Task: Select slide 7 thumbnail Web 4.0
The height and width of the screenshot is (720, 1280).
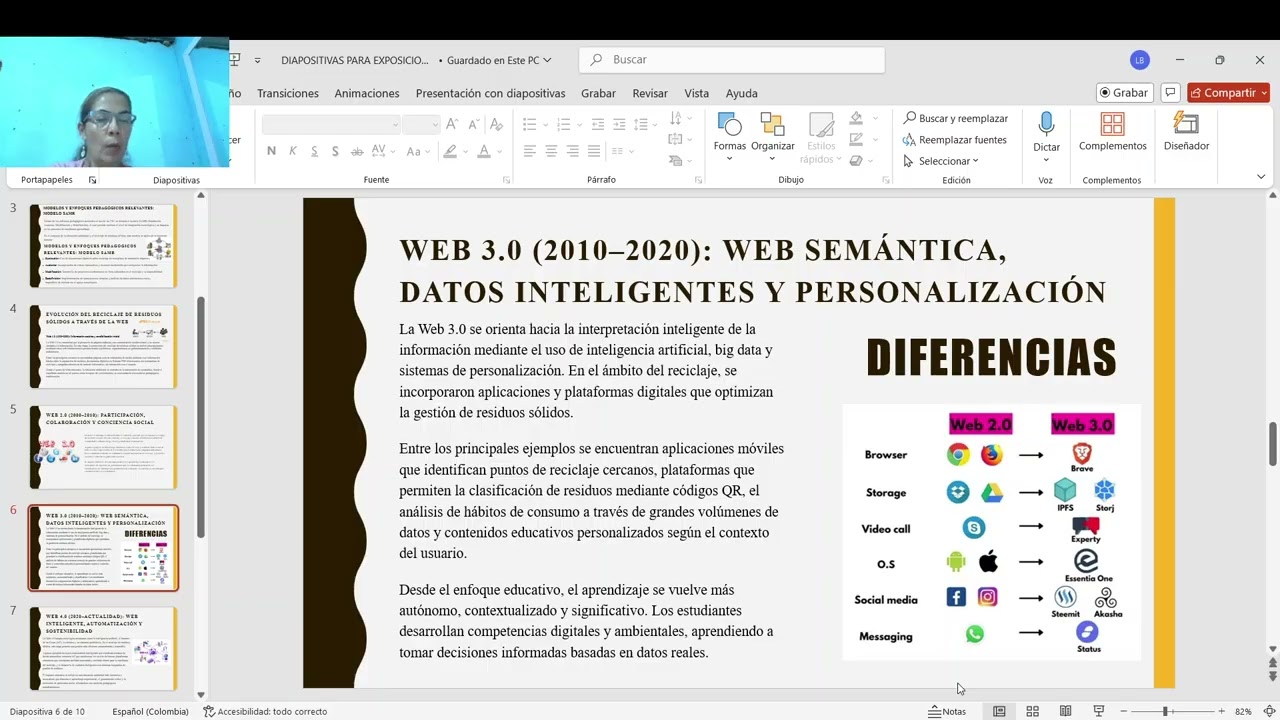Action: coord(103,648)
